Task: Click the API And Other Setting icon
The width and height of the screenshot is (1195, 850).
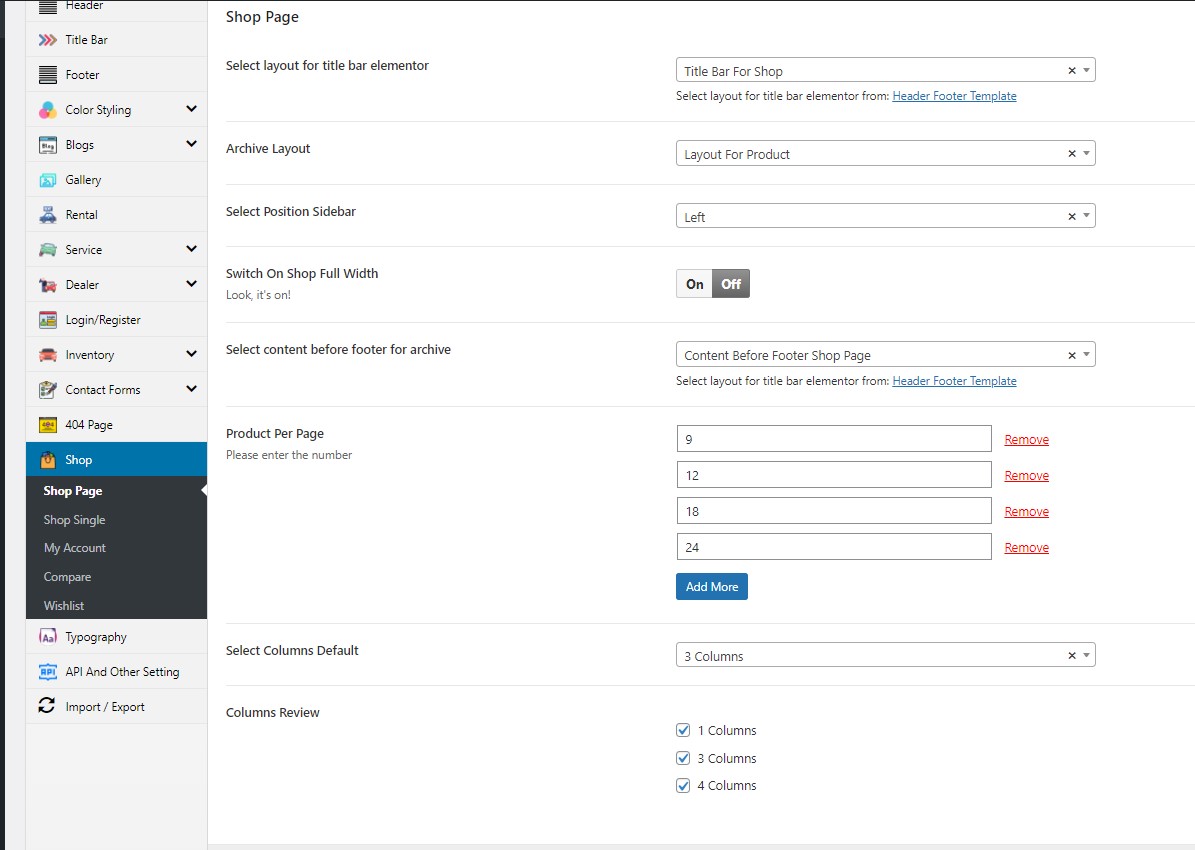Action: pyautogui.click(x=47, y=672)
